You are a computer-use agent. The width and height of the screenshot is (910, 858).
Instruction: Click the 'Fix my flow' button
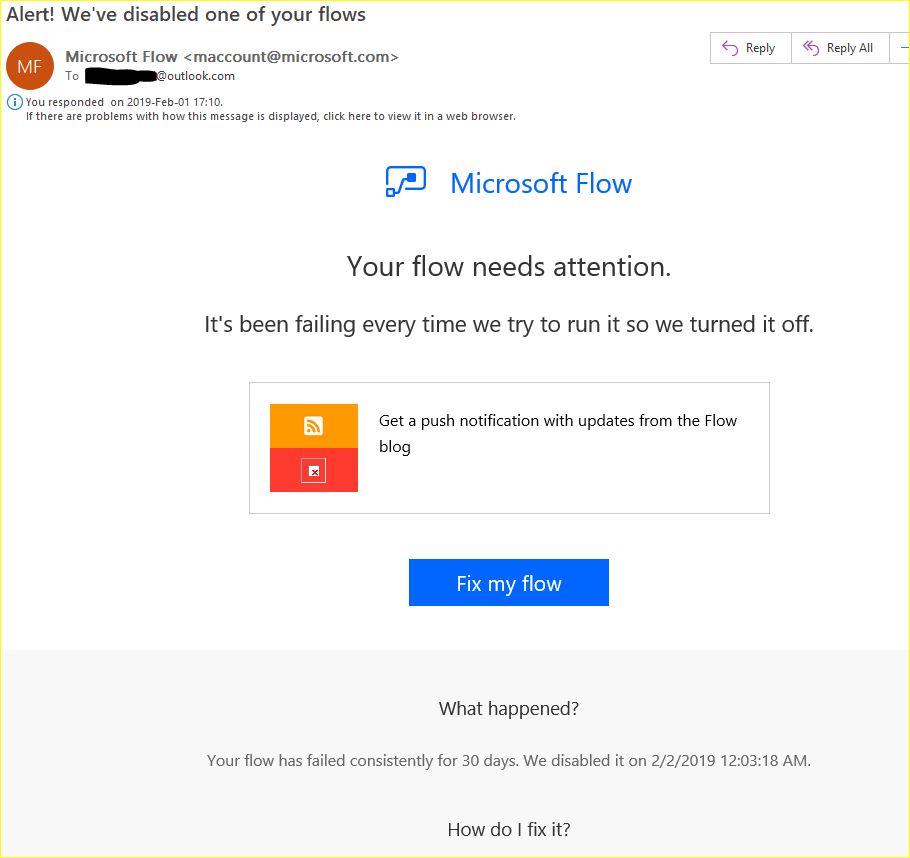[508, 582]
